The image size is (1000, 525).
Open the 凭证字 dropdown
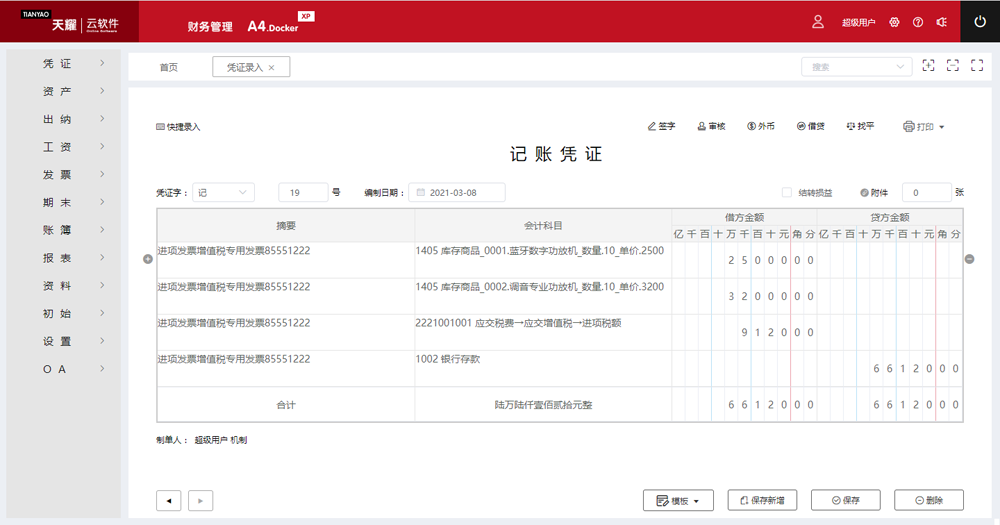click(x=224, y=192)
